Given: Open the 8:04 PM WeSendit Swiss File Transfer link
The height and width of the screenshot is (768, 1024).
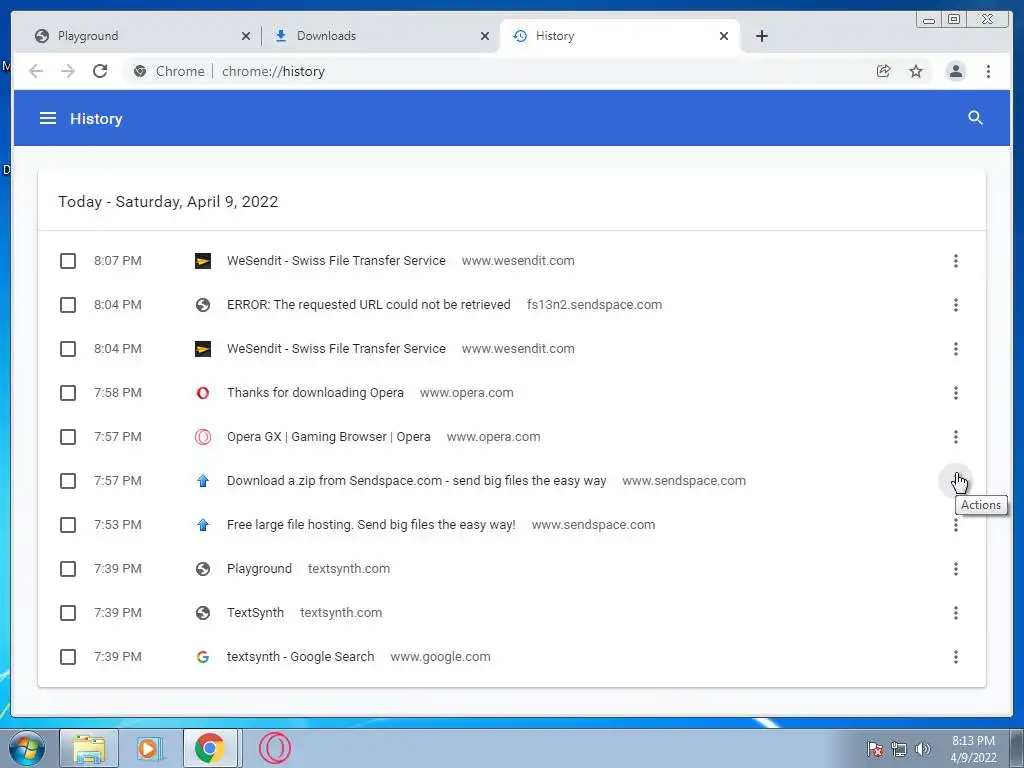Looking at the screenshot, I should click(336, 349).
